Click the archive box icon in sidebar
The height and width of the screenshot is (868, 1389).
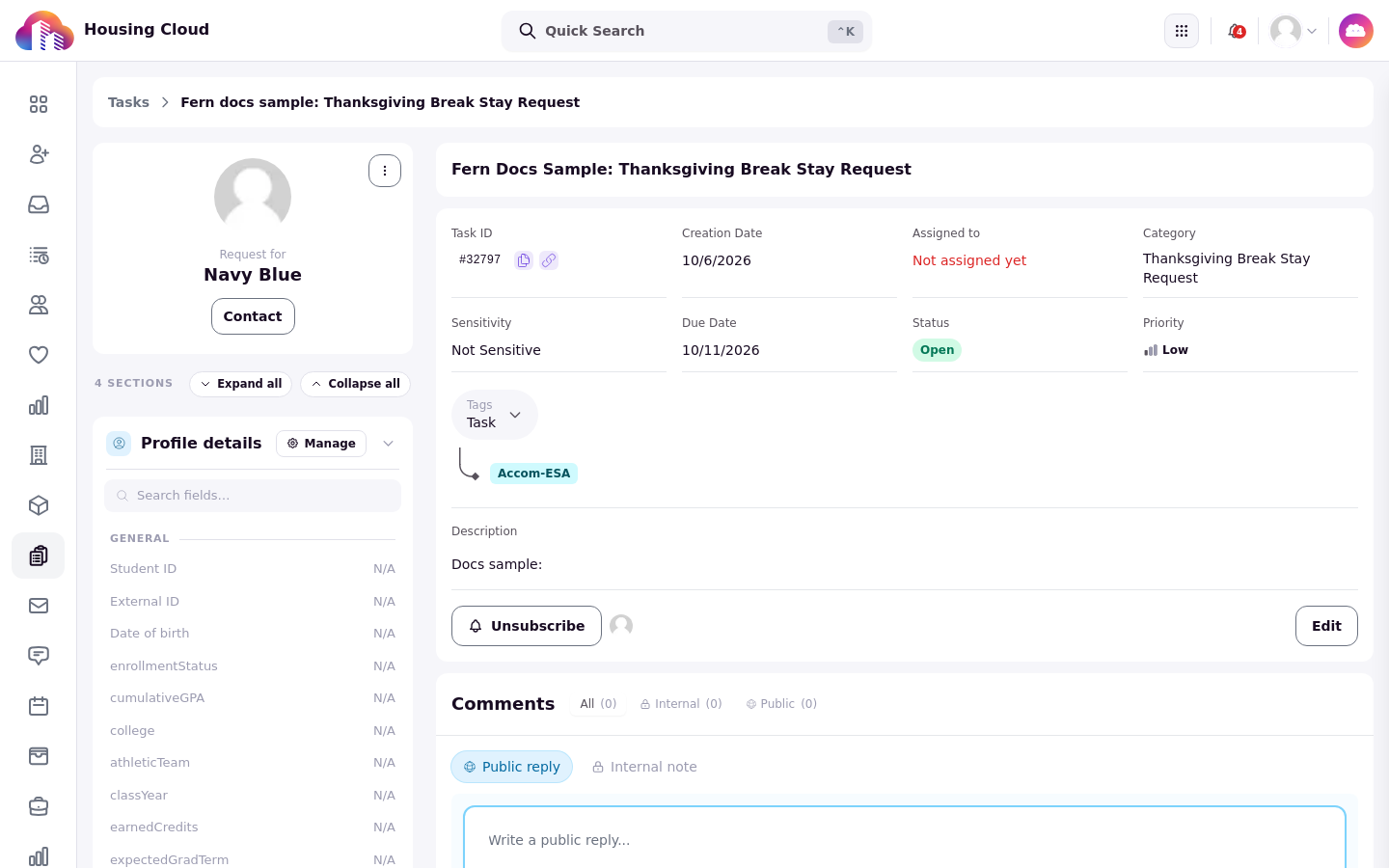(x=39, y=756)
